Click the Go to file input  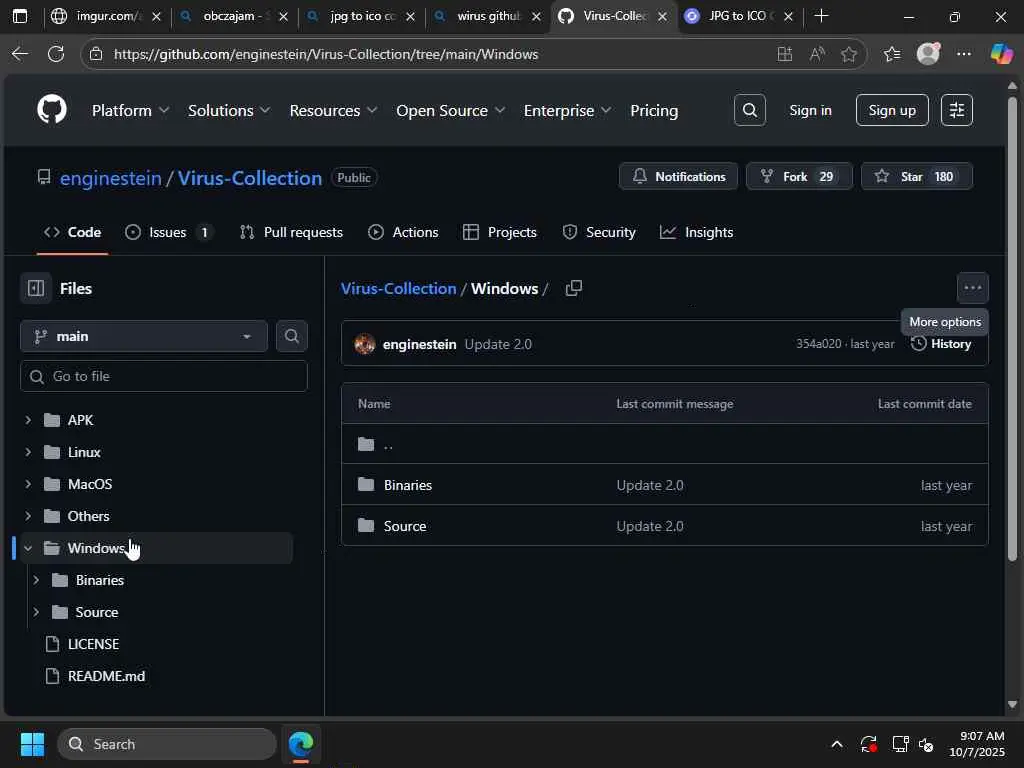coord(164,376)
